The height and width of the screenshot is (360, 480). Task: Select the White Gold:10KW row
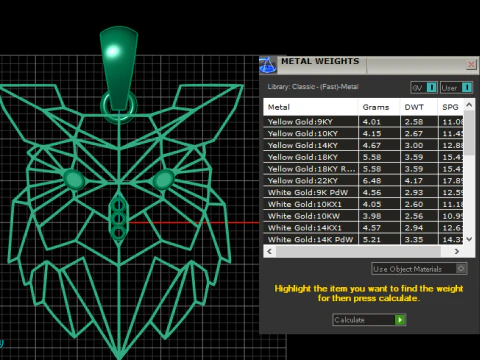tap(363, 216)
